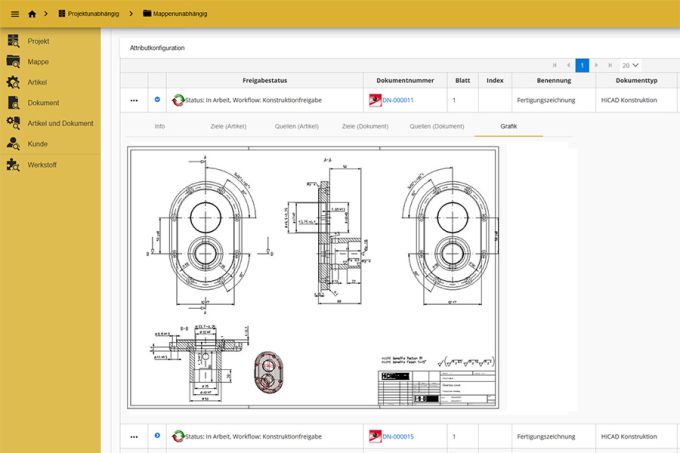The width and height of the screenshot is (680, 453).
Task: Expand the DN-000015 row details
Action: pyautogui.click(x=157, y=436)
